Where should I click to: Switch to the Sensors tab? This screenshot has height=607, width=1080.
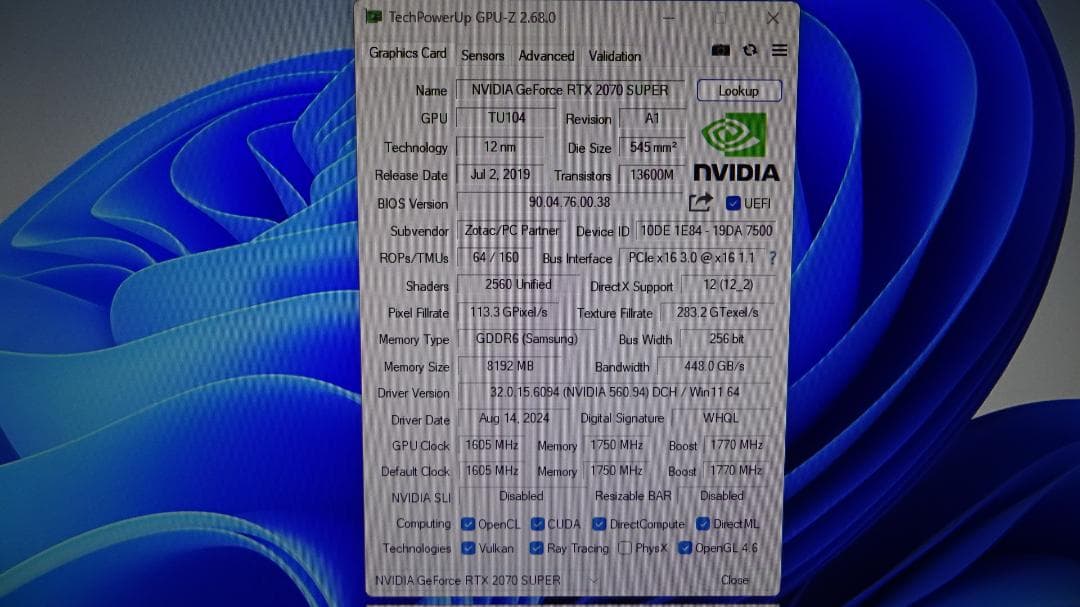point(482,56)
